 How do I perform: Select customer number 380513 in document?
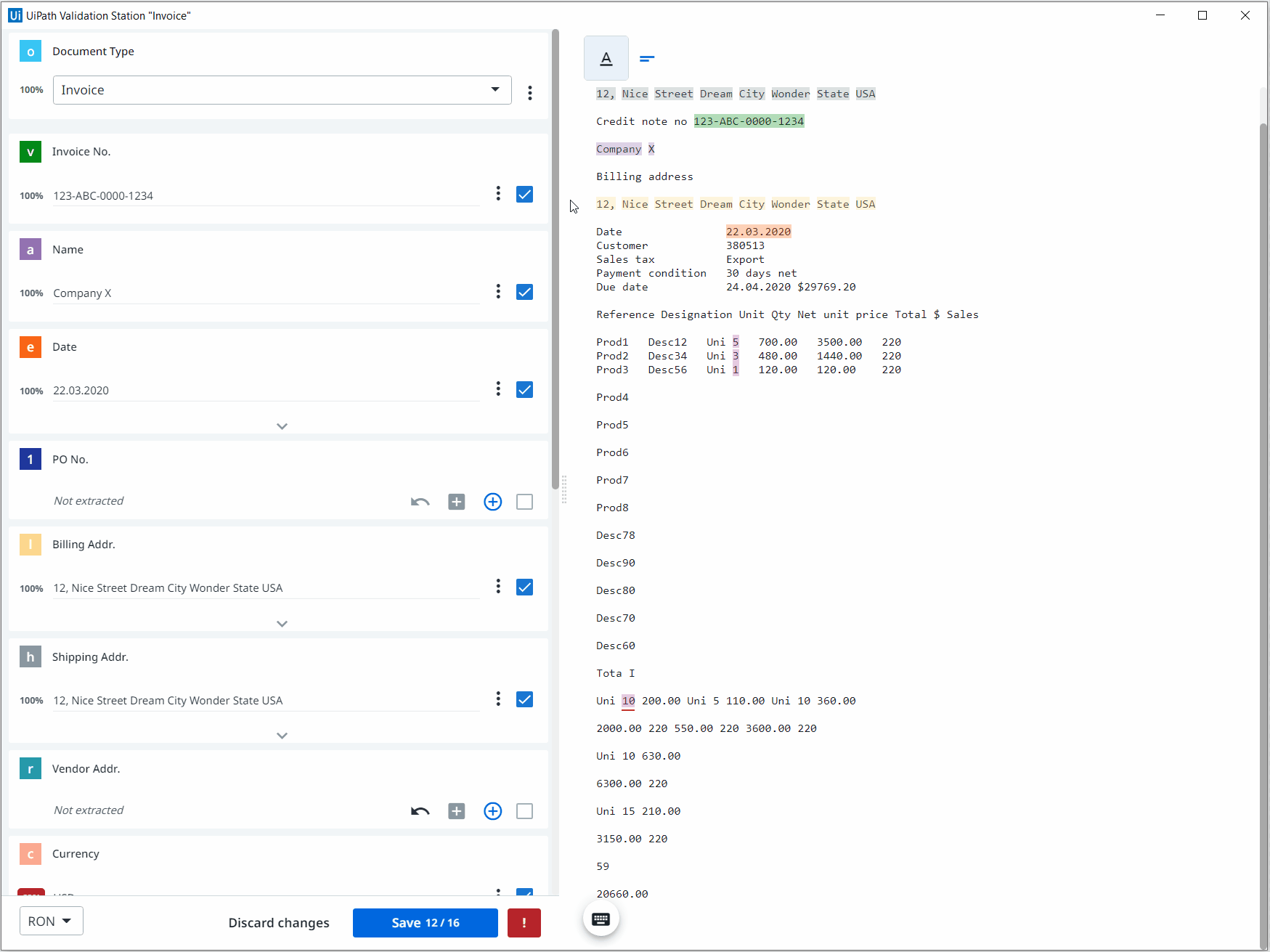pyautogui.click(x=745, y=245)
